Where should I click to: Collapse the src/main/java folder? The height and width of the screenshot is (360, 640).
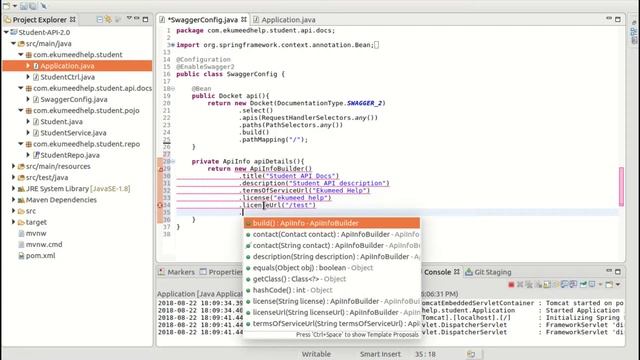(13, 43)
